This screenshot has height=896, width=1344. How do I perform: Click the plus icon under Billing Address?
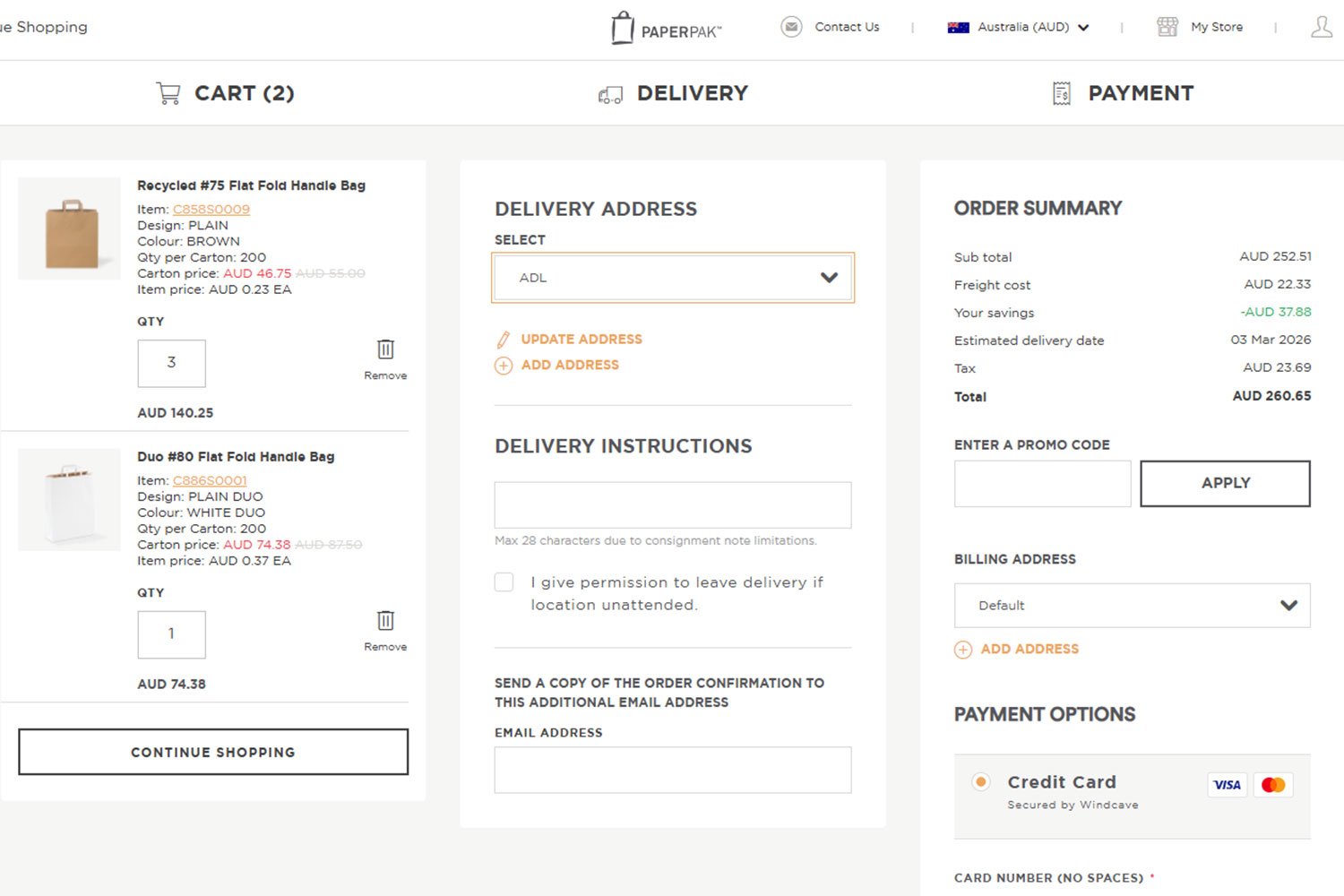tap(963, 650)
